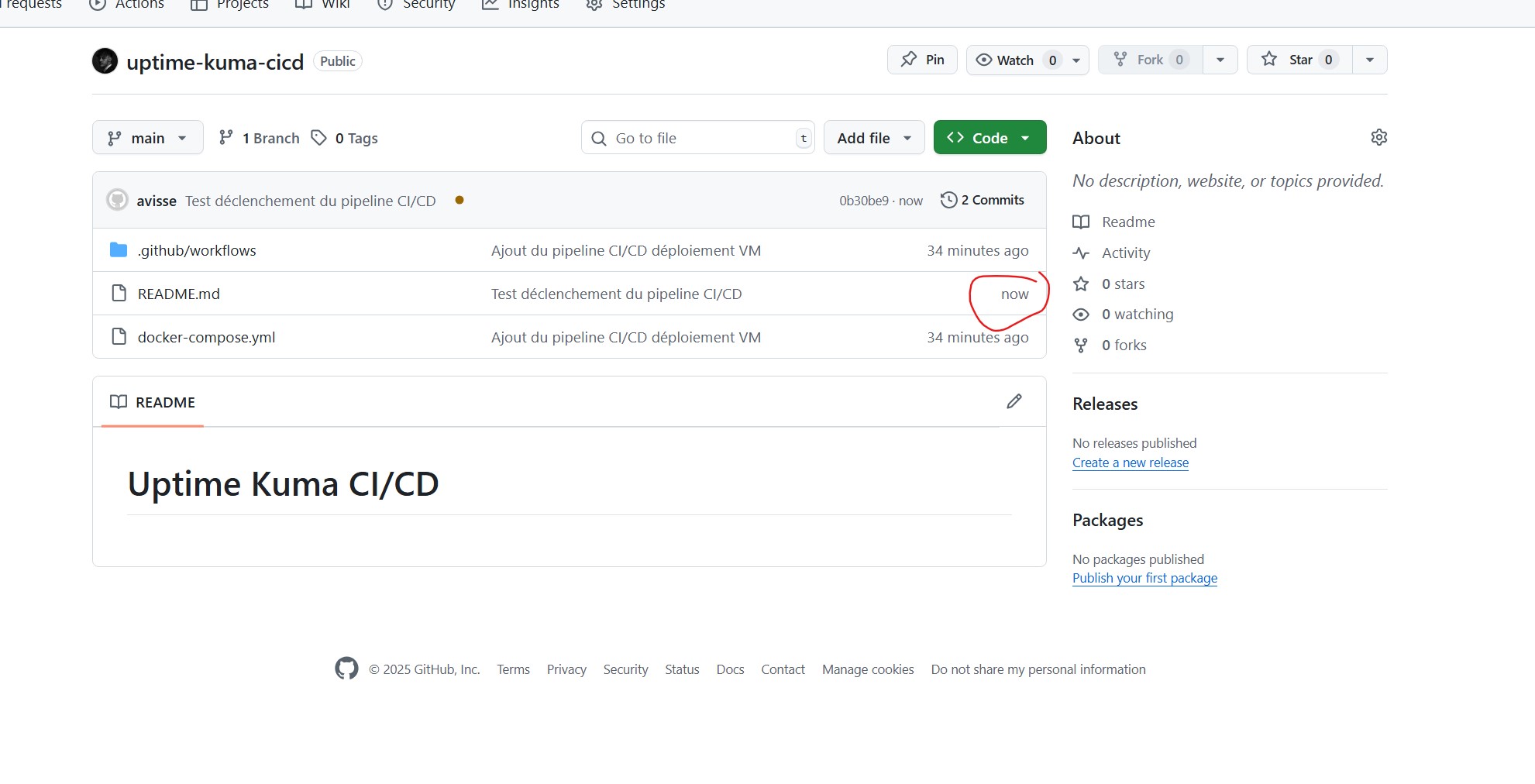
Task: Click the About settings gear icon
Action: point(1378,137)
